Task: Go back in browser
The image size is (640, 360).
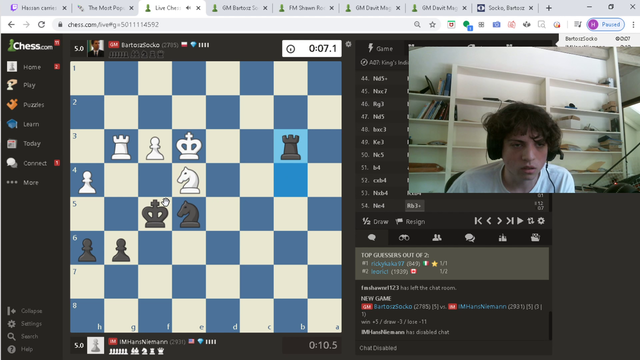Action: click(11, 24)
